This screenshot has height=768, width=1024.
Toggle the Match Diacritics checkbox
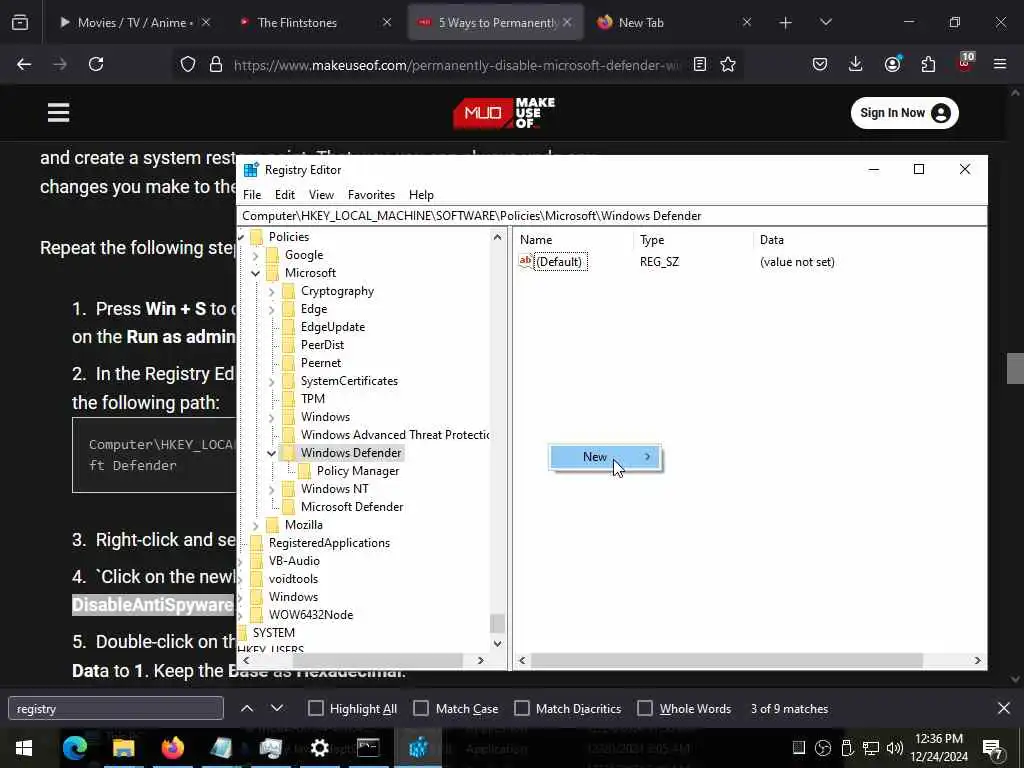(x=522, y=709)
